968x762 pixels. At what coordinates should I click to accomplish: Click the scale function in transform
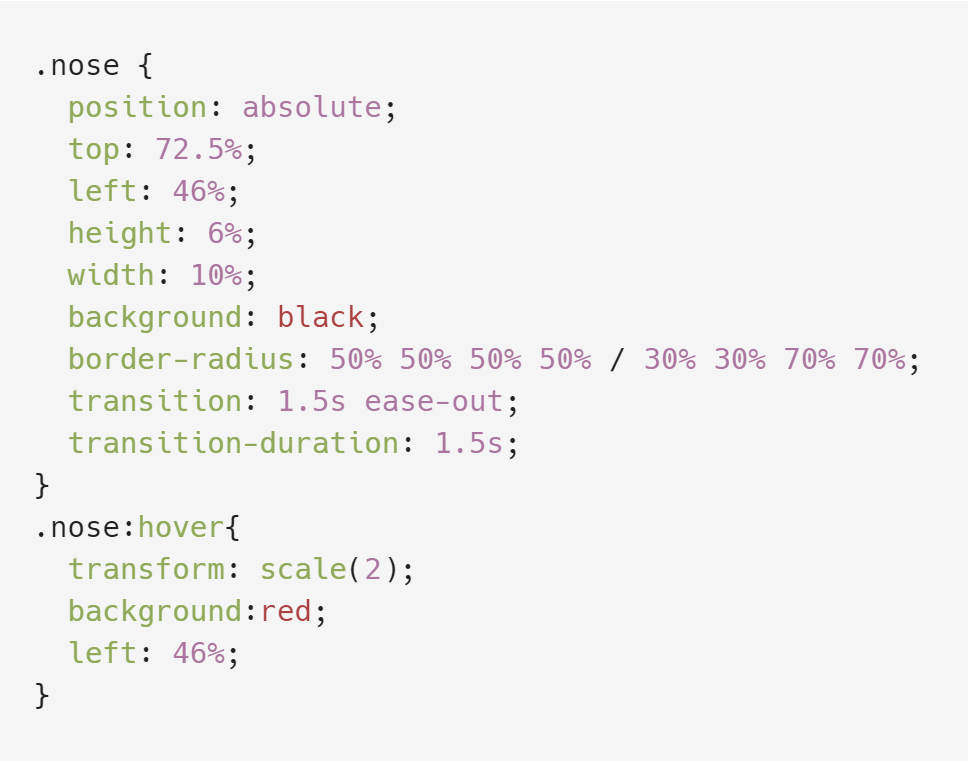coord(303,569)
